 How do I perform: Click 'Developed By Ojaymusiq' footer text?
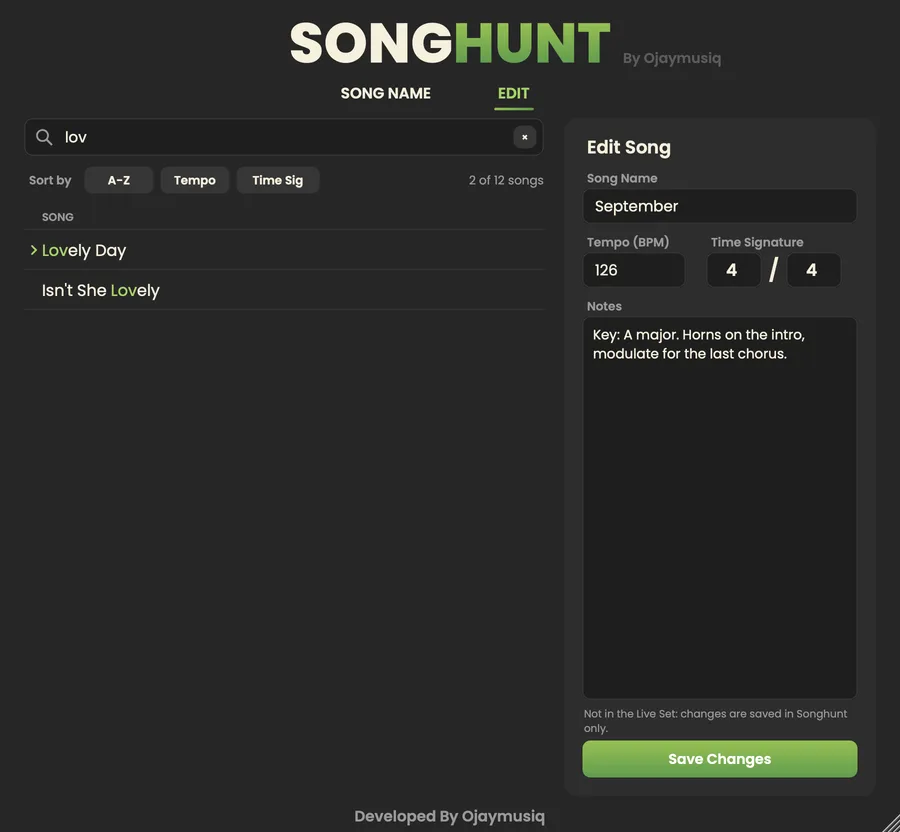[x=449, y=816]
